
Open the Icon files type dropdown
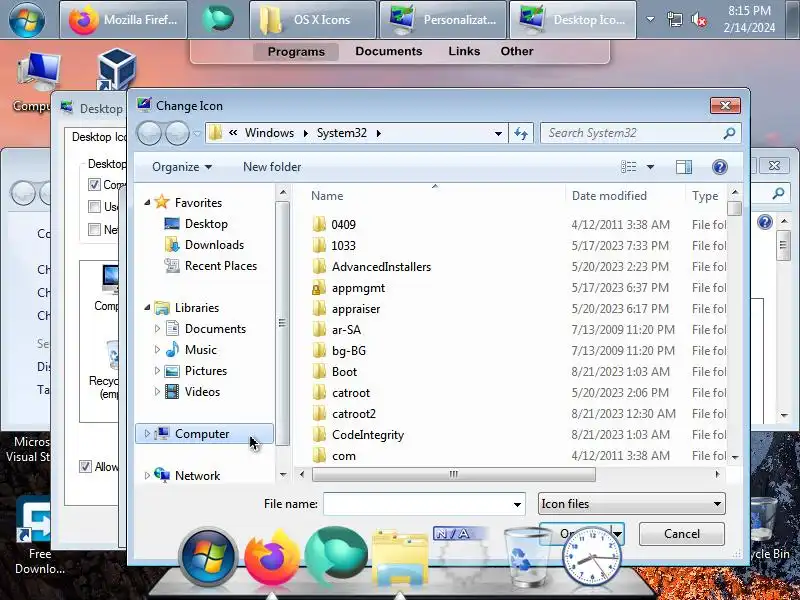click(632, 504)
